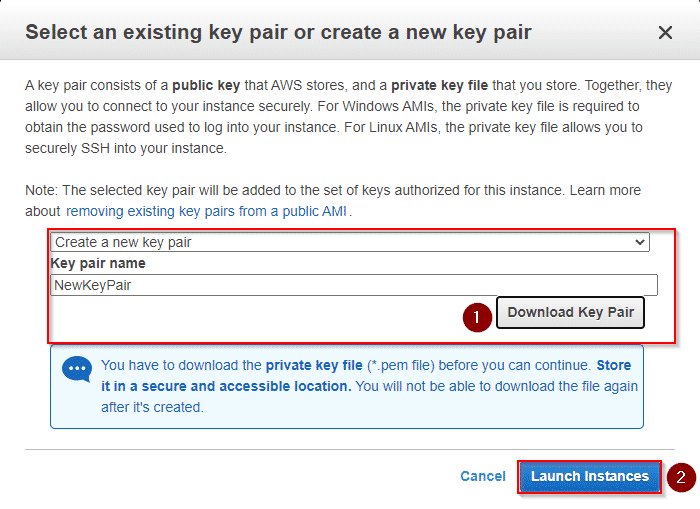Click bold 'public key' in description paragraph
The height and width of the screenshot is (509, 700).
click(x=206, y=85)
